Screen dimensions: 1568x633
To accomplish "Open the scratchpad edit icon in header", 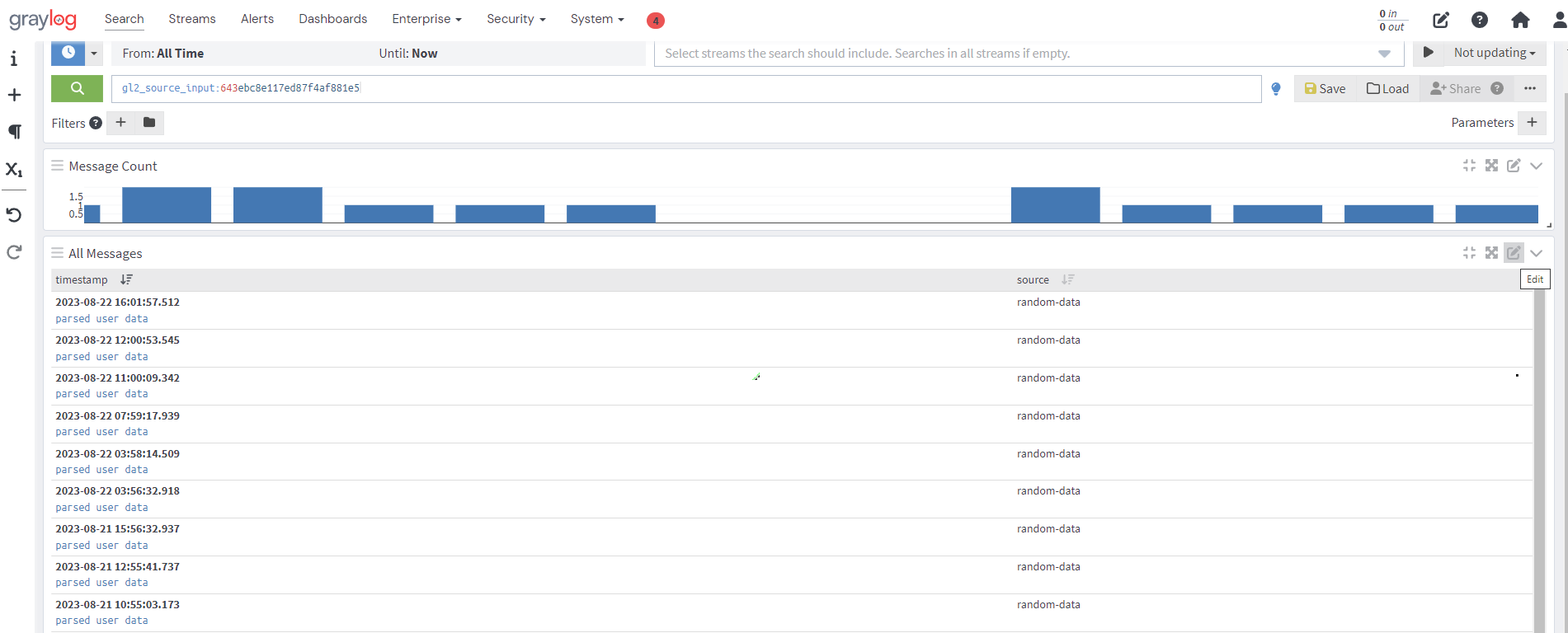I will [x=1440, y=20].
